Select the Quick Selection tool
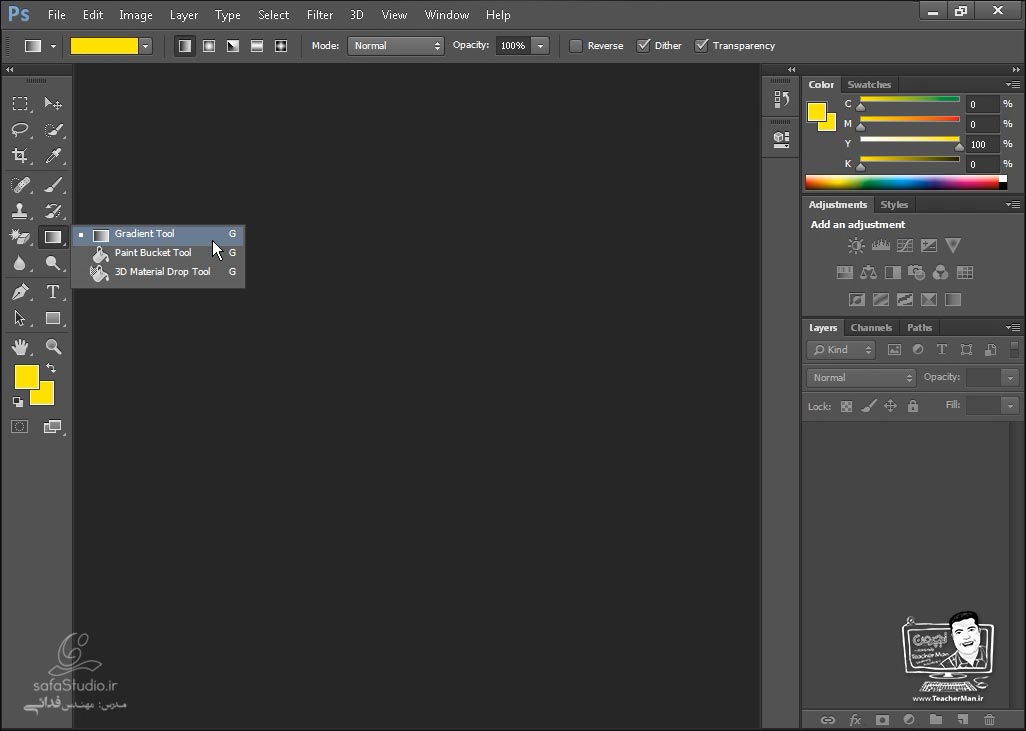The height and width of the screenshot is (731, 1026). tap(53, 130)
